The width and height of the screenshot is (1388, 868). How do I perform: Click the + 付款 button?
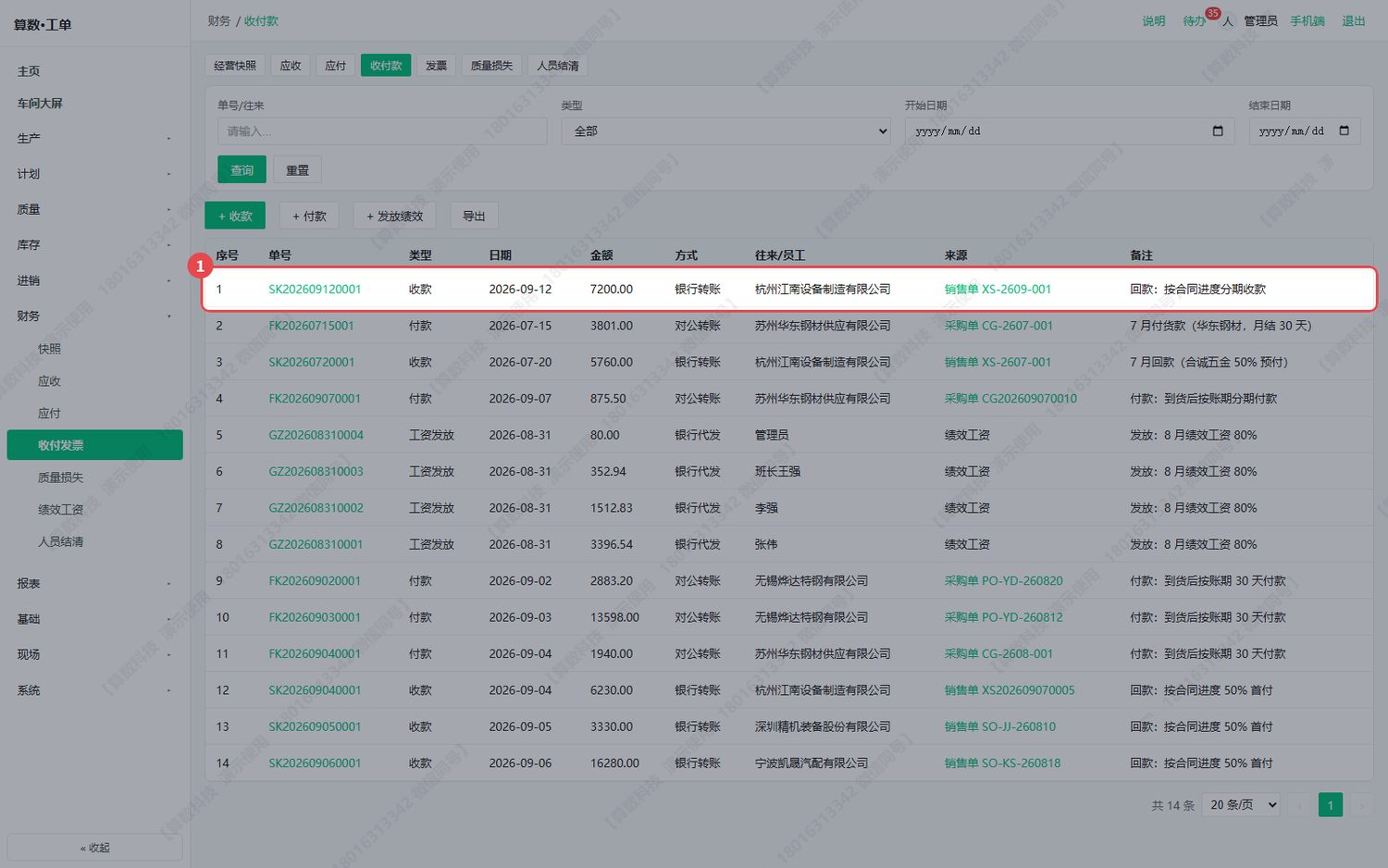pyautogui.click(x=310, y=216)
